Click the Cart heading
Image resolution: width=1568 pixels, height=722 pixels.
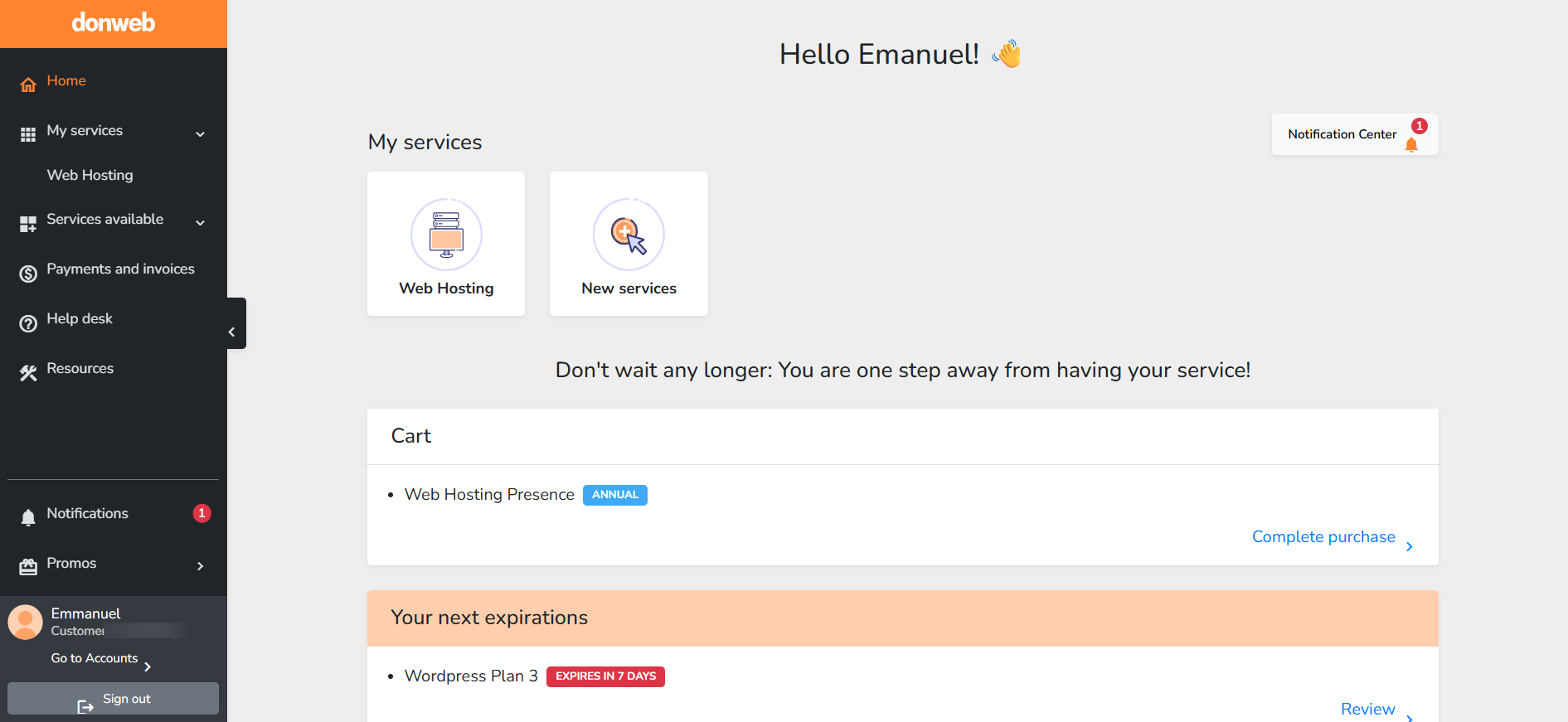click(x=411, y=436)
